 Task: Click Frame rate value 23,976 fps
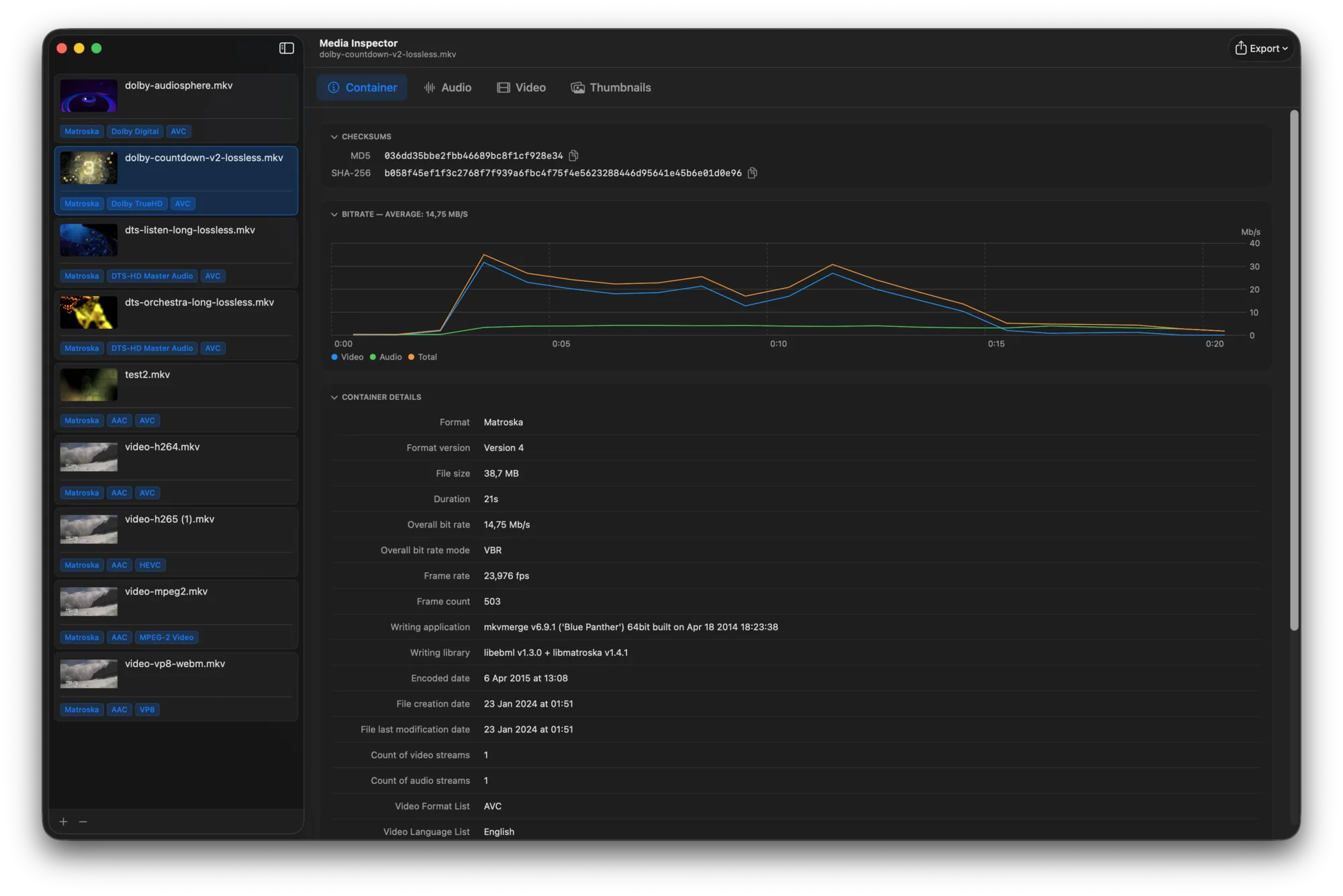pos(506,576)
